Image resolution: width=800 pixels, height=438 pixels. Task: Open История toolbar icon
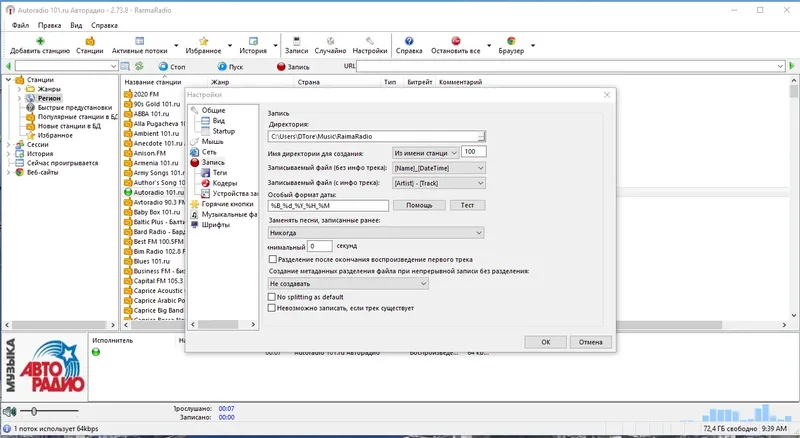253,41
